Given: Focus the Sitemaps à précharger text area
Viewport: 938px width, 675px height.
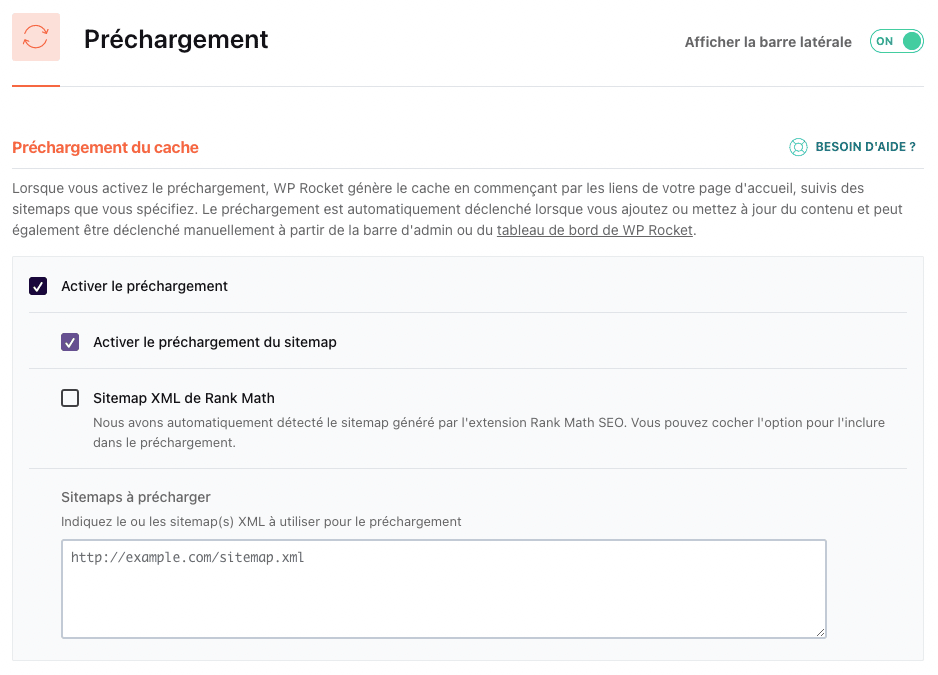Looking at the screenshot, I should pos(443,589).
